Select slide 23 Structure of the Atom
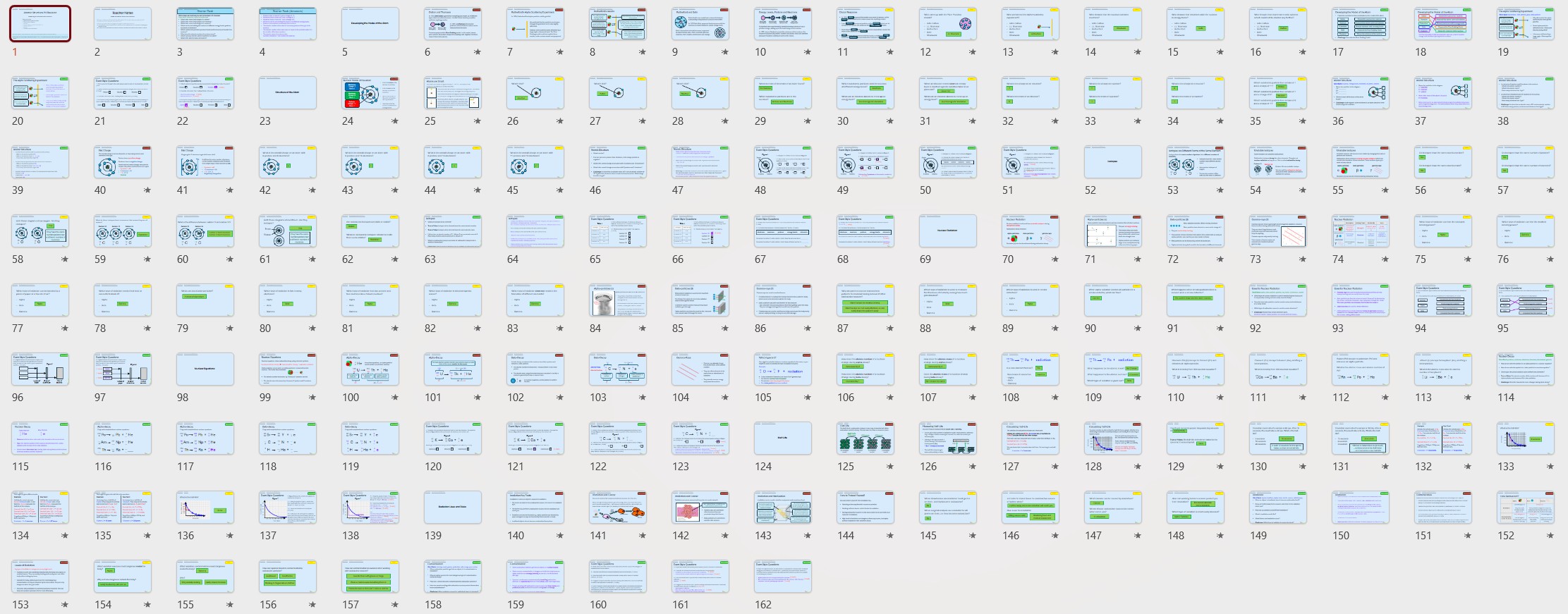1568x614 pixels. (x=288, y=93)
